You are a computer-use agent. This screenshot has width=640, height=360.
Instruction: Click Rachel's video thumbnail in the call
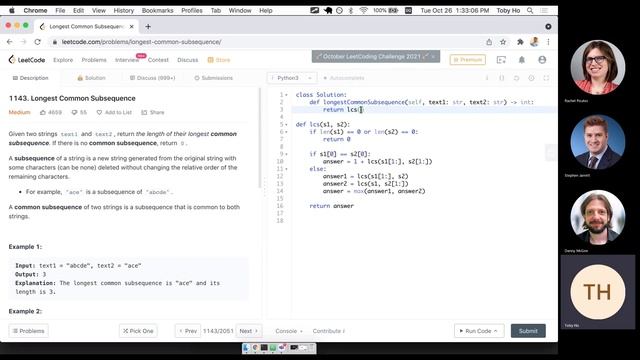[598, 67]
